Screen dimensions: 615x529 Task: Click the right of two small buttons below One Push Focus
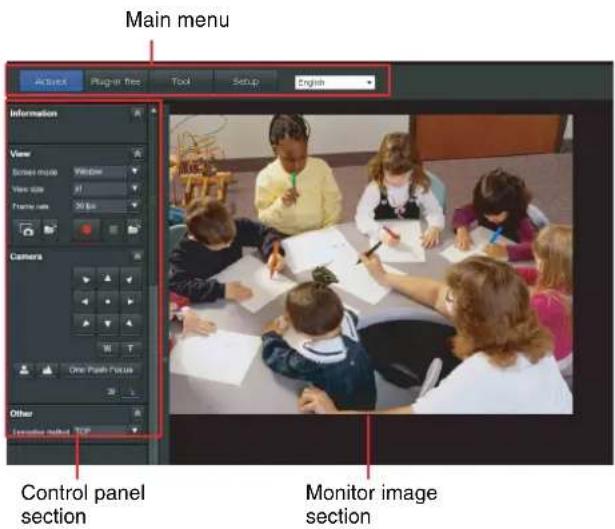click(133, 391)
